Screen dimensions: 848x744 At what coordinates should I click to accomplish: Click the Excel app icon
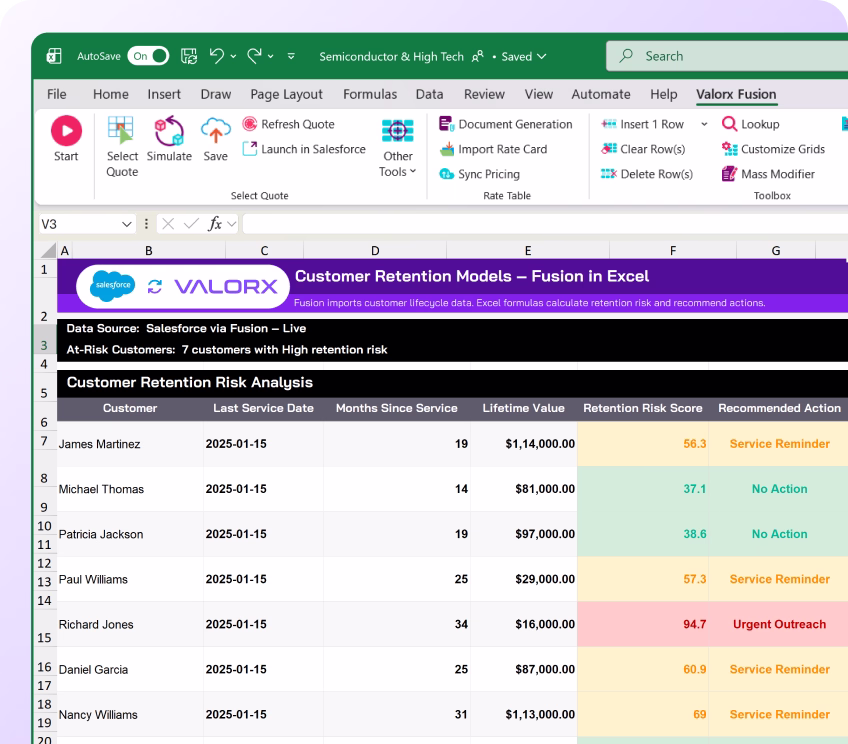(x=54, y=56)
